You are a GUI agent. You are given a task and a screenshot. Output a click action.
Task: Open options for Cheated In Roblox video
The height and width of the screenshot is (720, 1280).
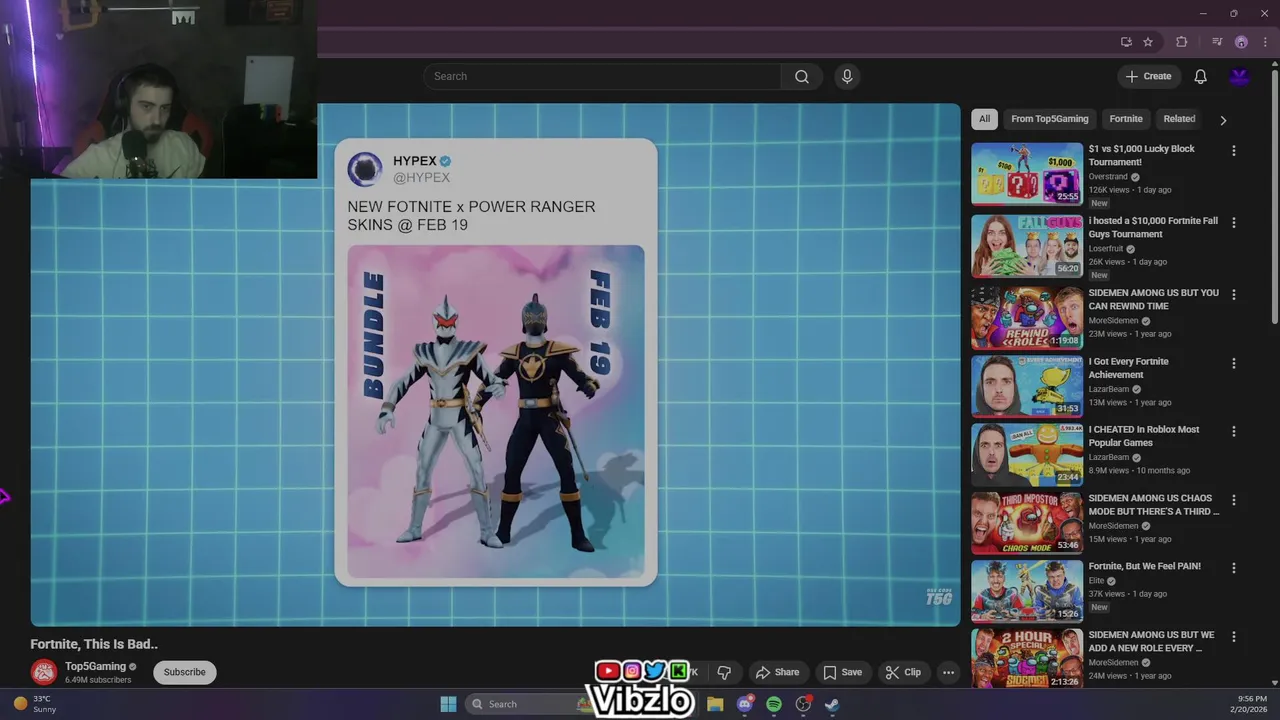tap(1233, 431)
